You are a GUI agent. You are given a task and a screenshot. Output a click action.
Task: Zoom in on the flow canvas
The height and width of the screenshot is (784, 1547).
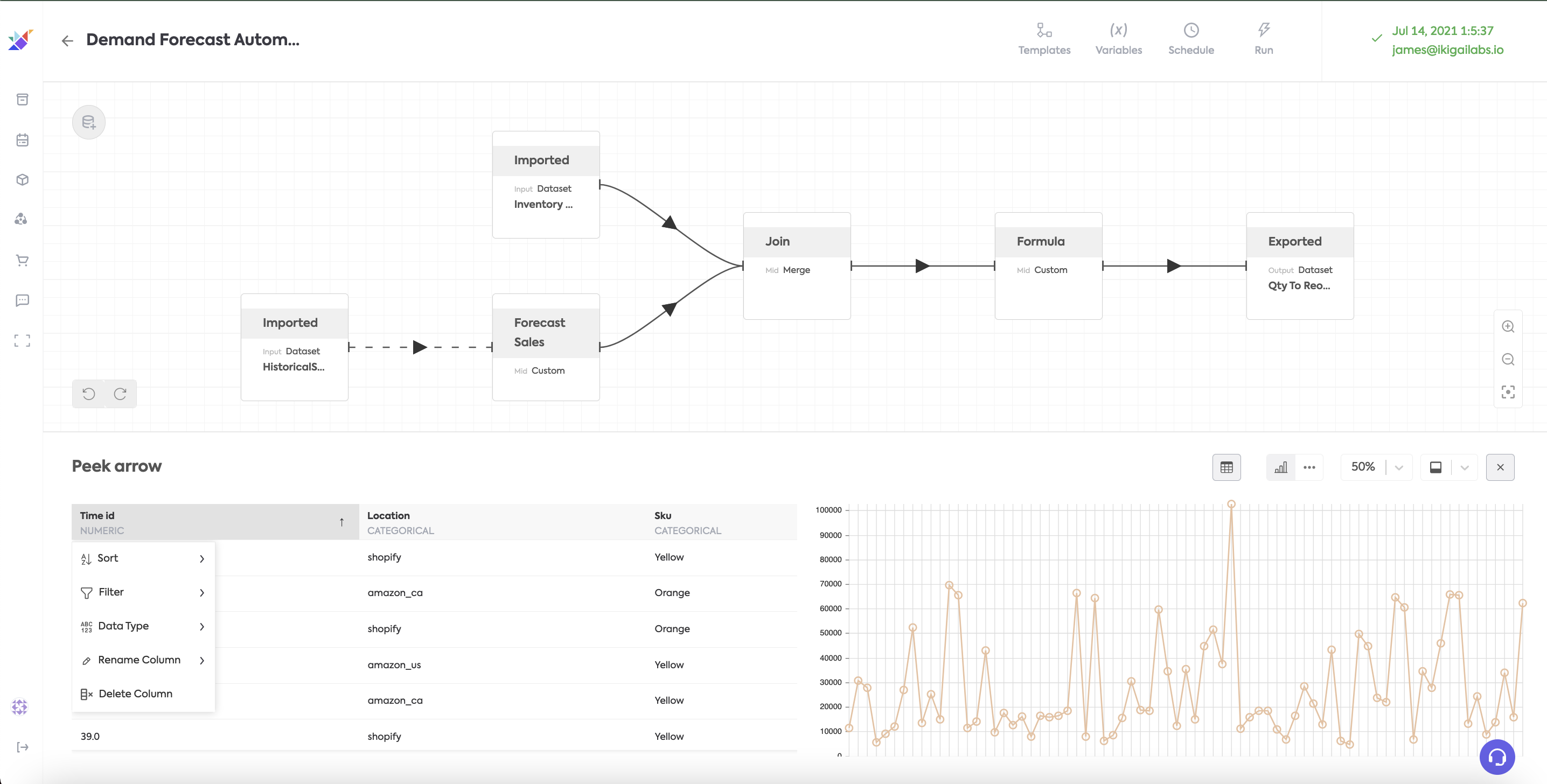(x=1507, y=326)
